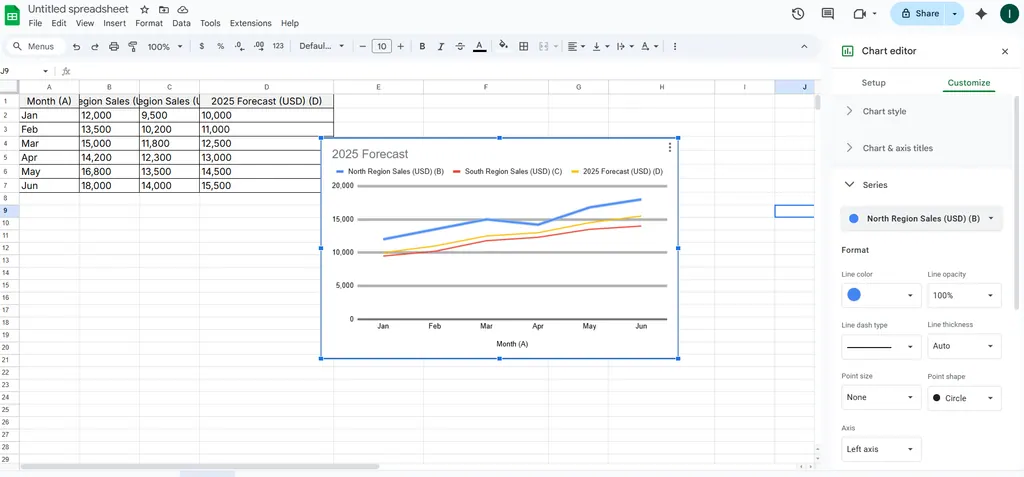Open the Line thickness Auto dropdown
The width and height of the screenshot is (1024, 477).
click(x=963, y=346)
